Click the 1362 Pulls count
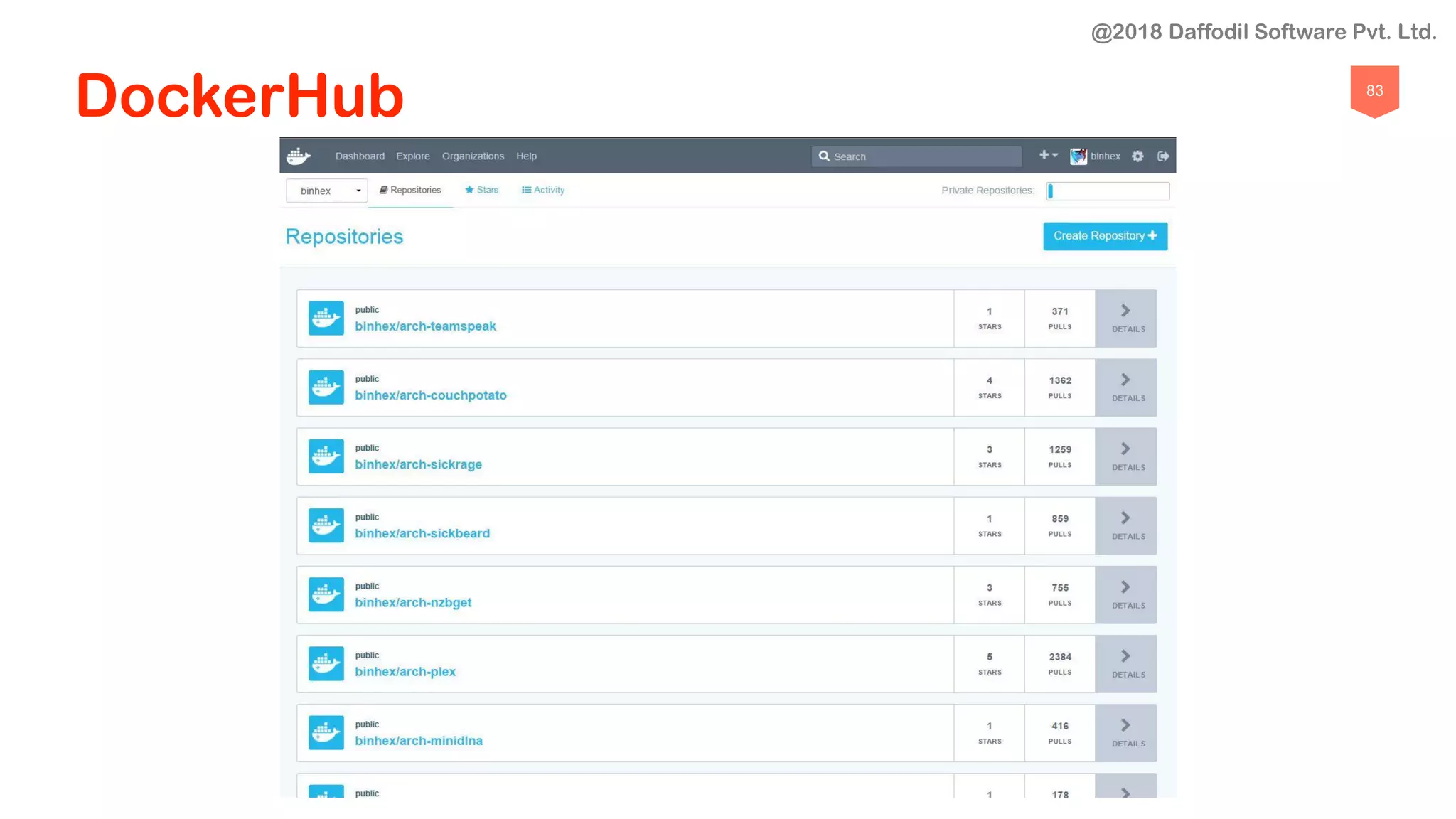 1060,387
